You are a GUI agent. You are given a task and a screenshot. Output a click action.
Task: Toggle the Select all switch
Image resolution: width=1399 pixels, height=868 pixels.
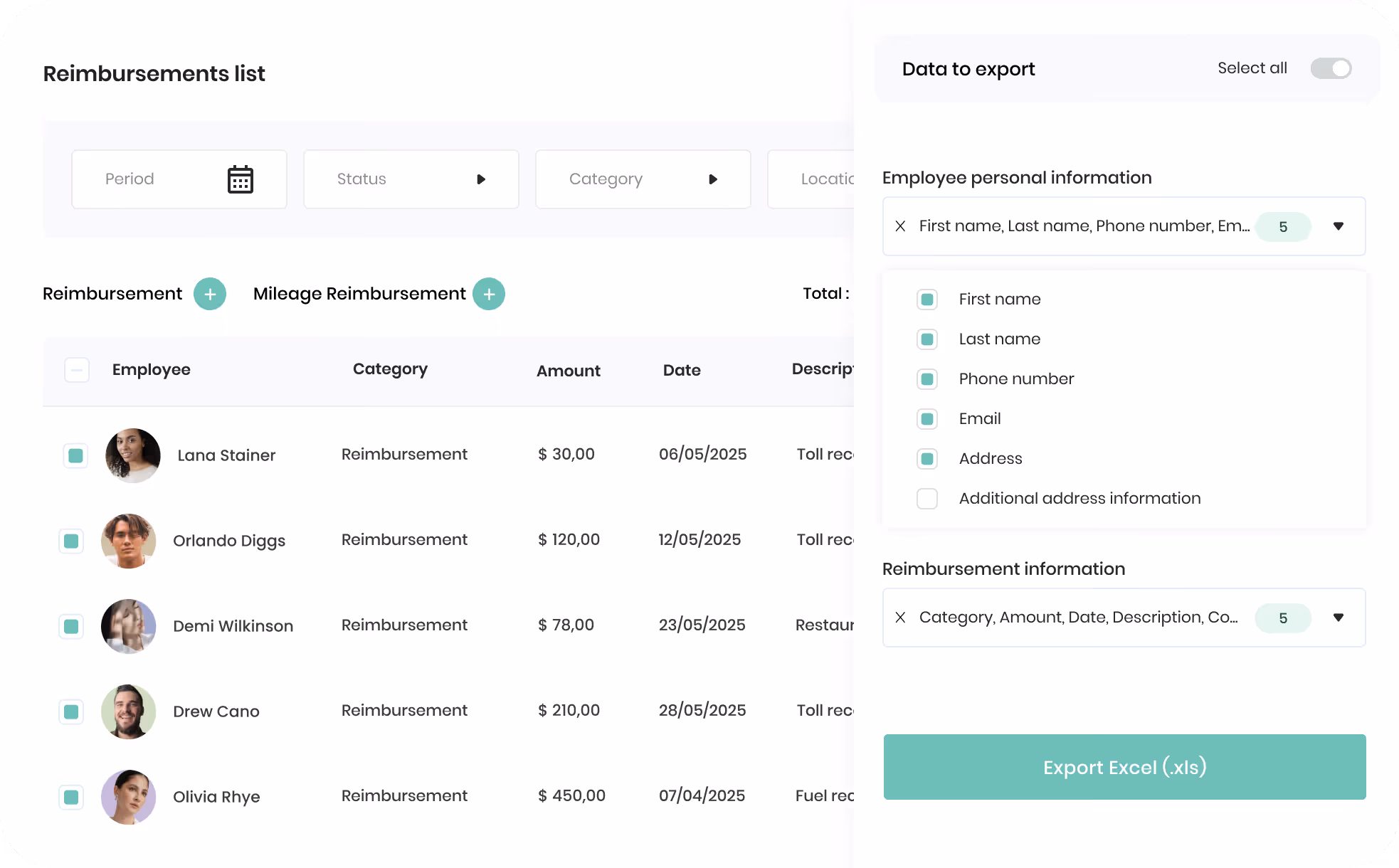click(1331, 68)
